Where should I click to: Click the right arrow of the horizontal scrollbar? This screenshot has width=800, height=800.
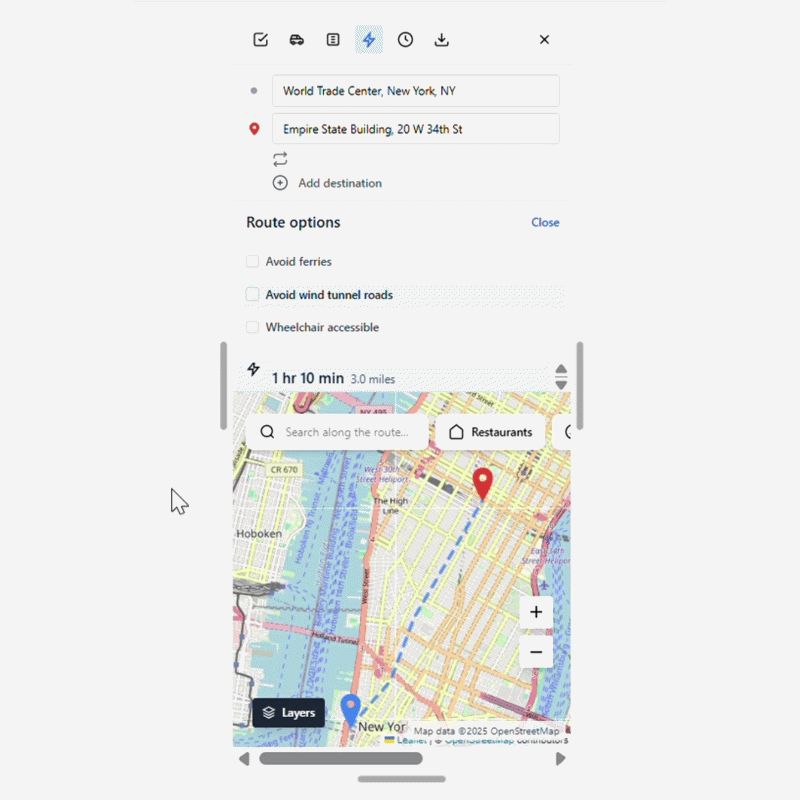(x=560, y=759)
